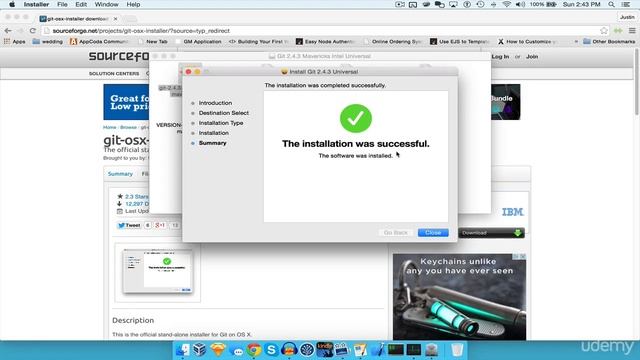Open Notification Center icon in menu bar
640x360 pixels.
pyautogui.click(x=626, y=4)
